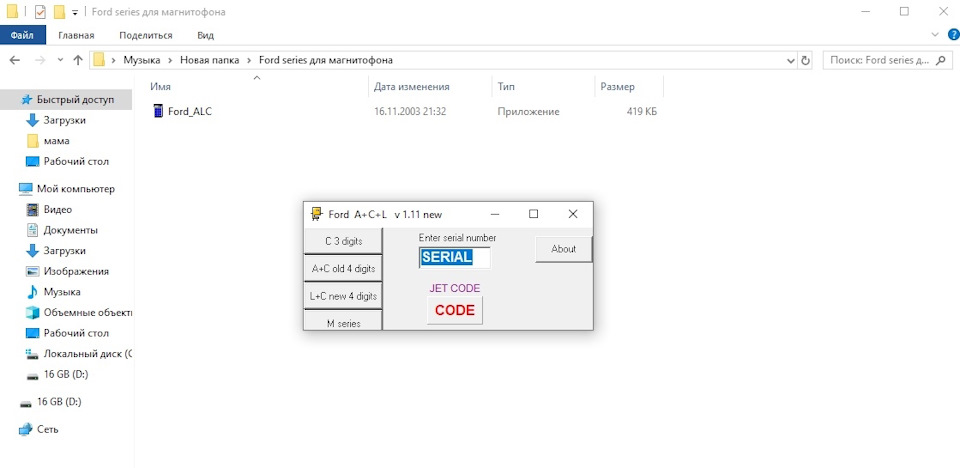The image size is (960, 468).
Task: Open 16 GB (D:) under Мой компьютер
Action: (x=66, y=374)
